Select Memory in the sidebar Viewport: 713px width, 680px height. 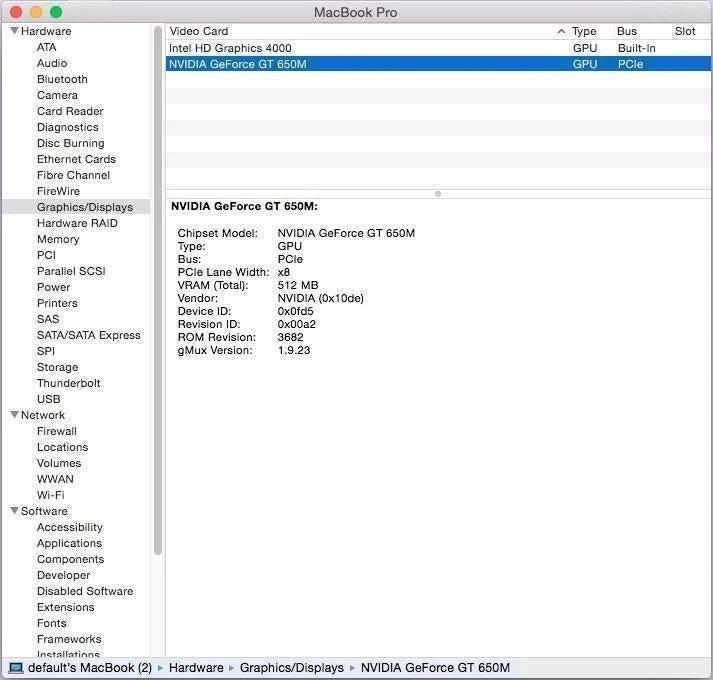58,239
